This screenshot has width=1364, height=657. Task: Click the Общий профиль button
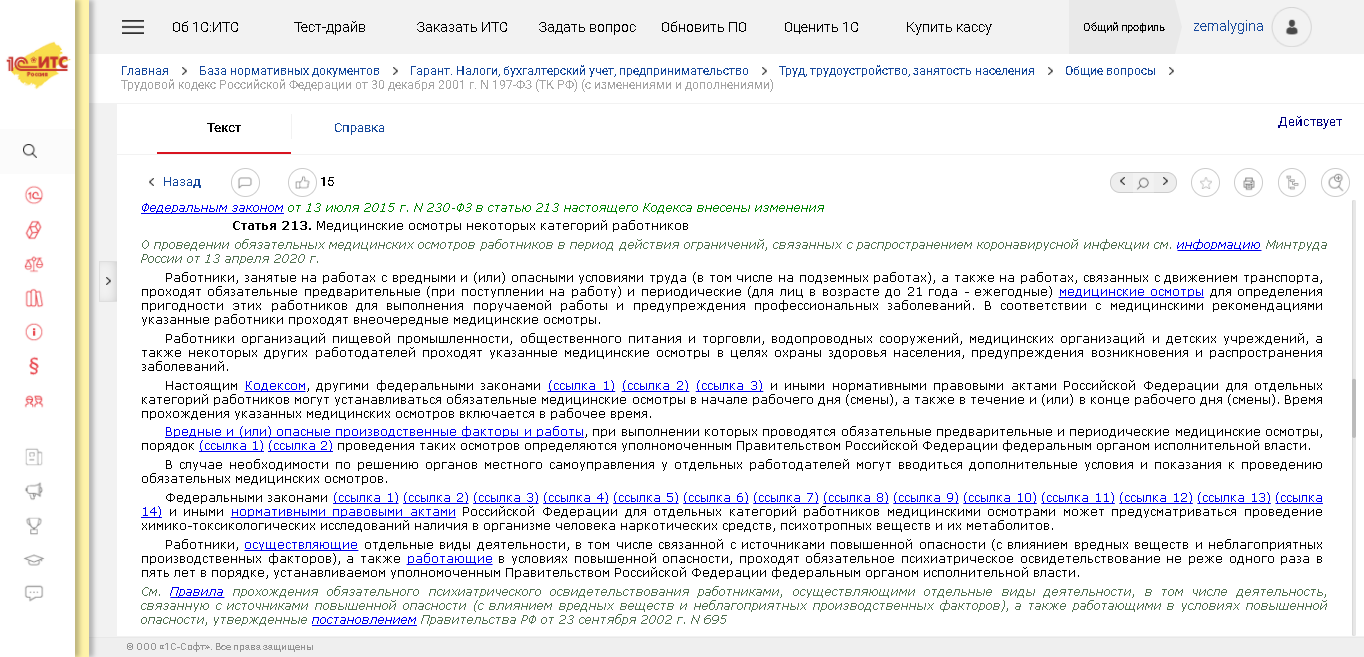pyautogui.click(x=1124, y=28)
